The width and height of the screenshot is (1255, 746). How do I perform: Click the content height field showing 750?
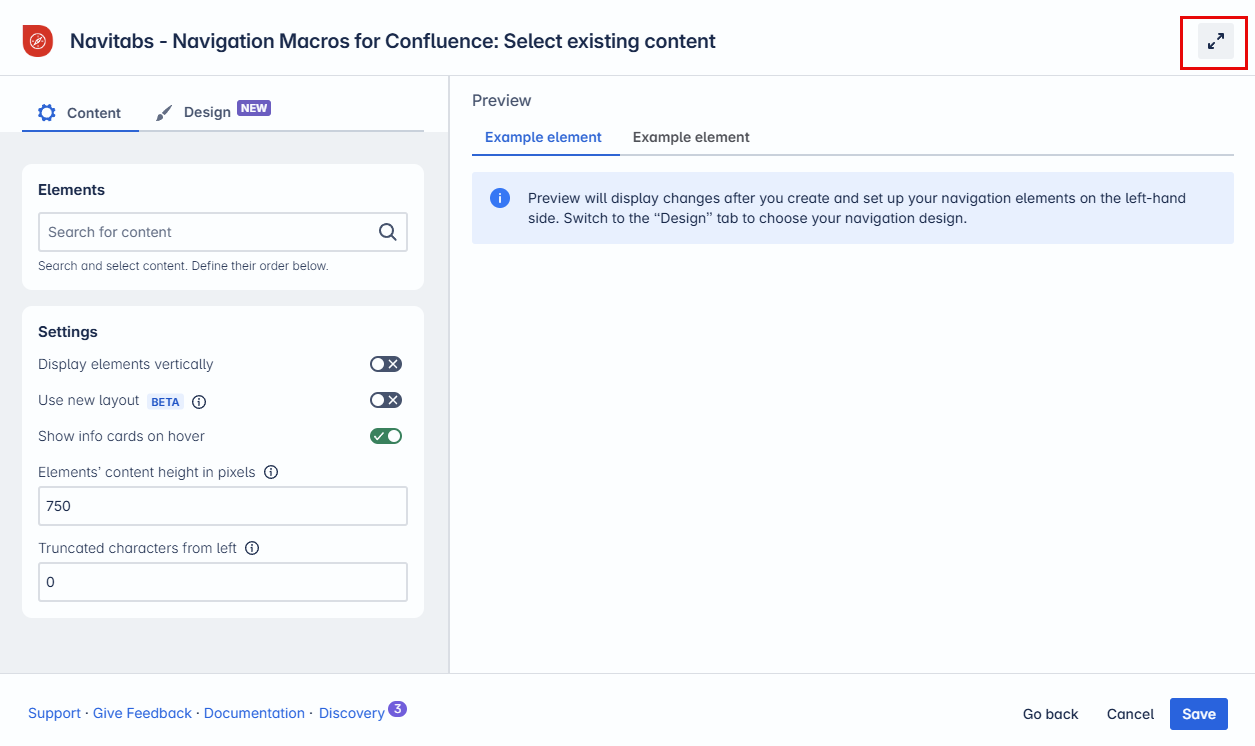(x=222, y=506)
